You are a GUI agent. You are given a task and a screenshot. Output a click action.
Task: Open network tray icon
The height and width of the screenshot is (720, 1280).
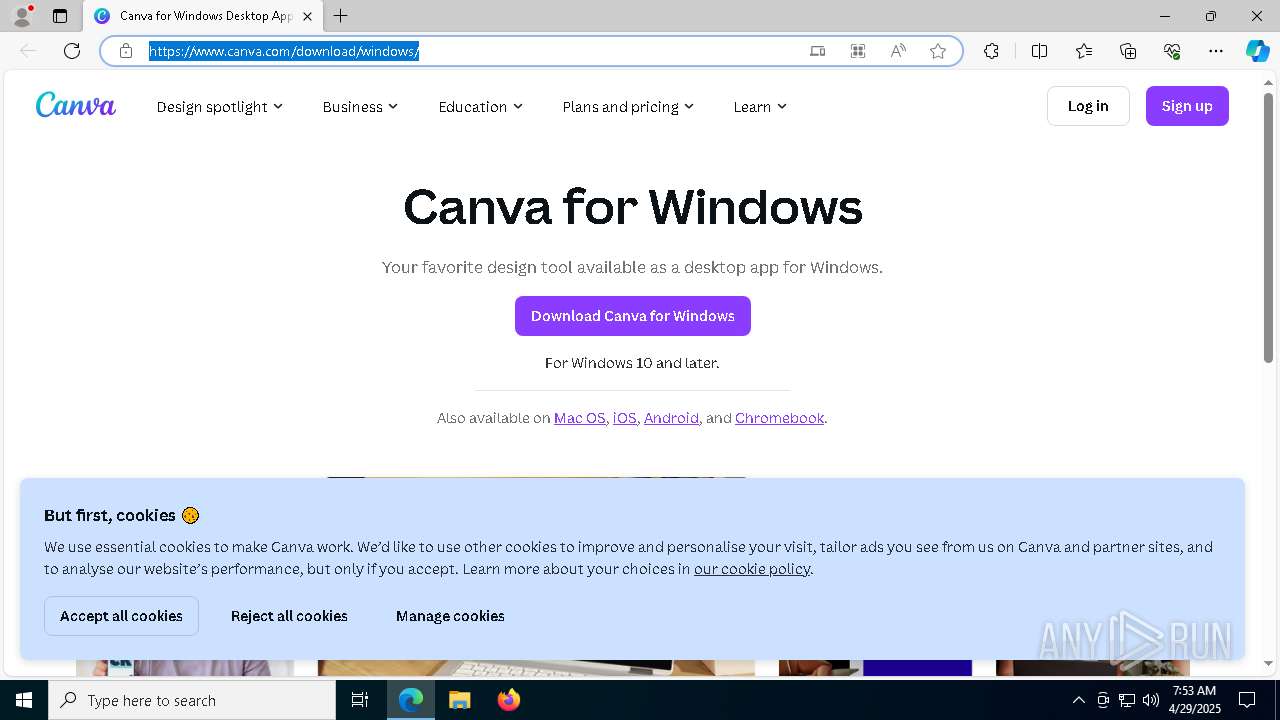(x=1127, y=700)
